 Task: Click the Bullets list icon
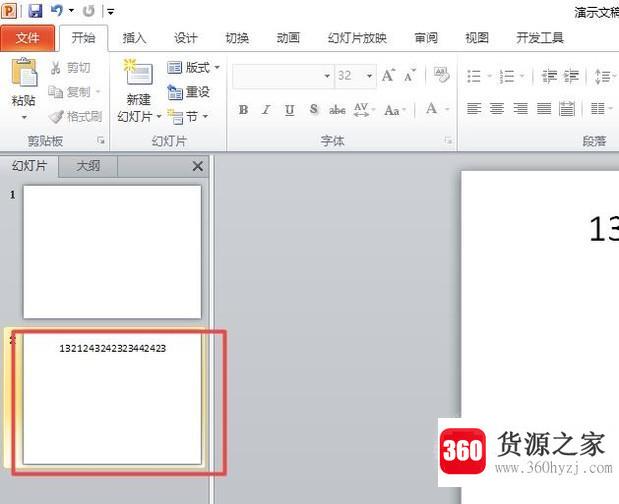pos(473,76)
